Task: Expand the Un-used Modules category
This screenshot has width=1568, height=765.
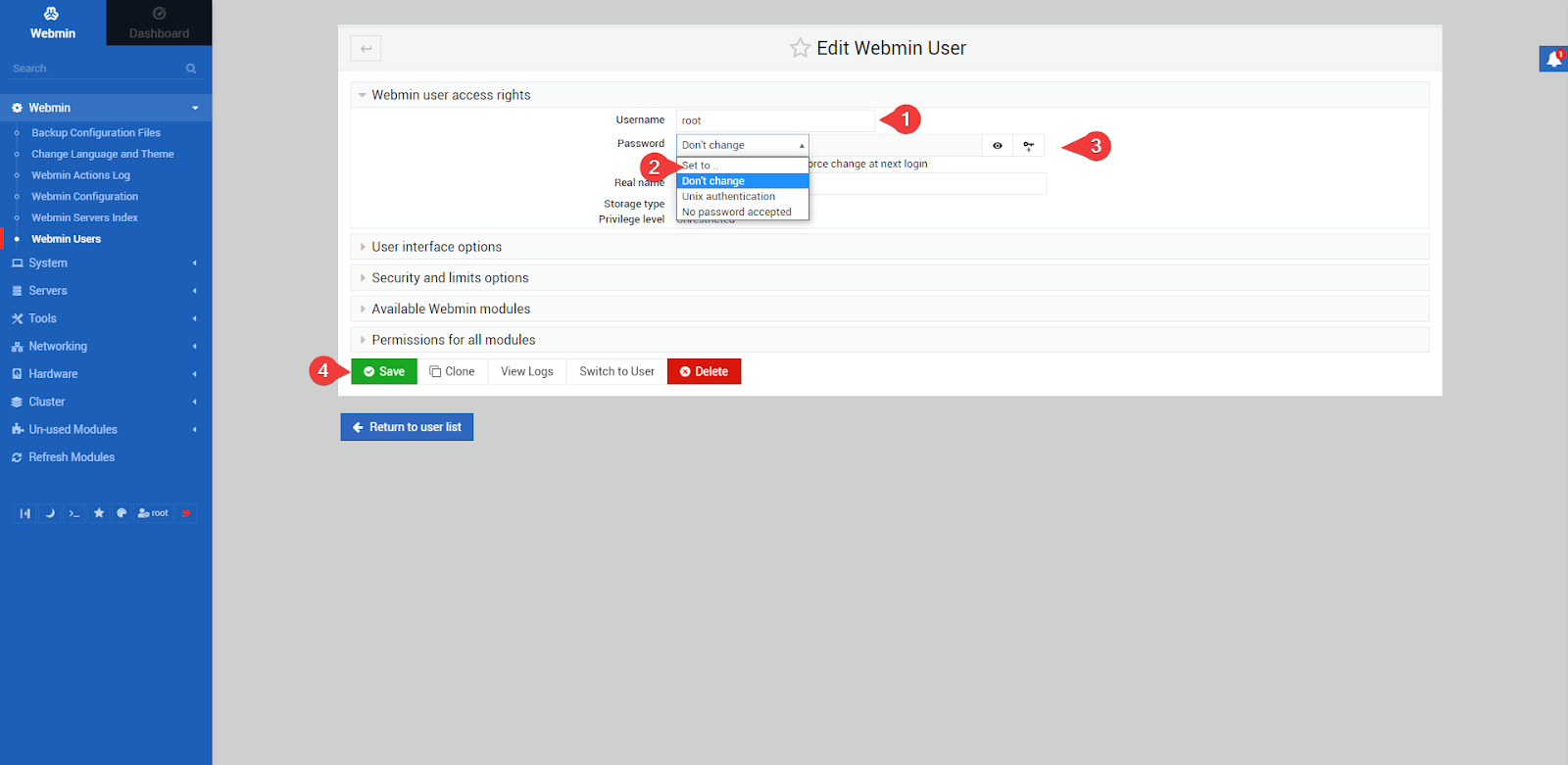Action: pyautogui.click(x=106, y=430)
